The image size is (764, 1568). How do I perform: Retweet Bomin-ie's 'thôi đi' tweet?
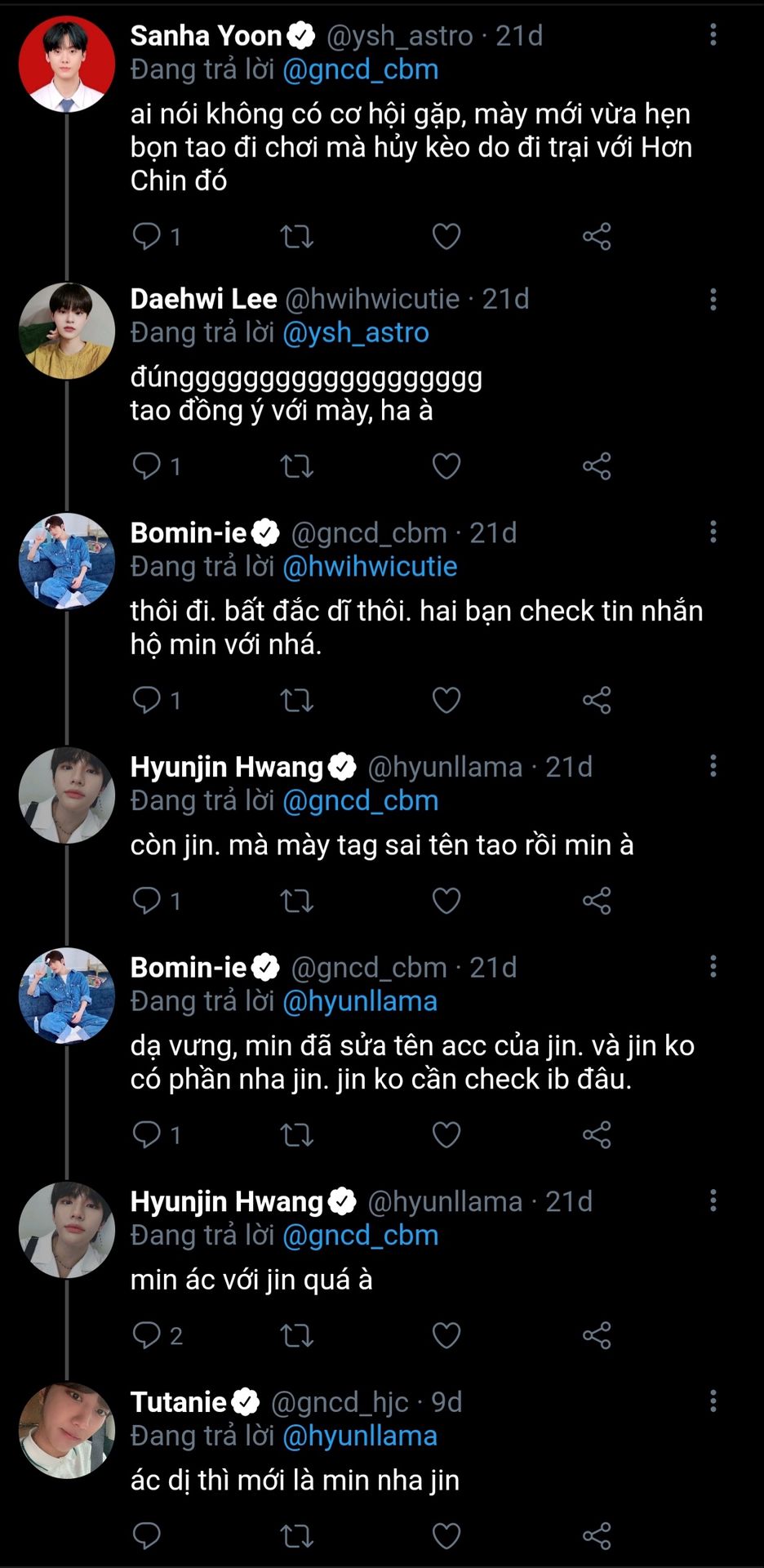296,700
